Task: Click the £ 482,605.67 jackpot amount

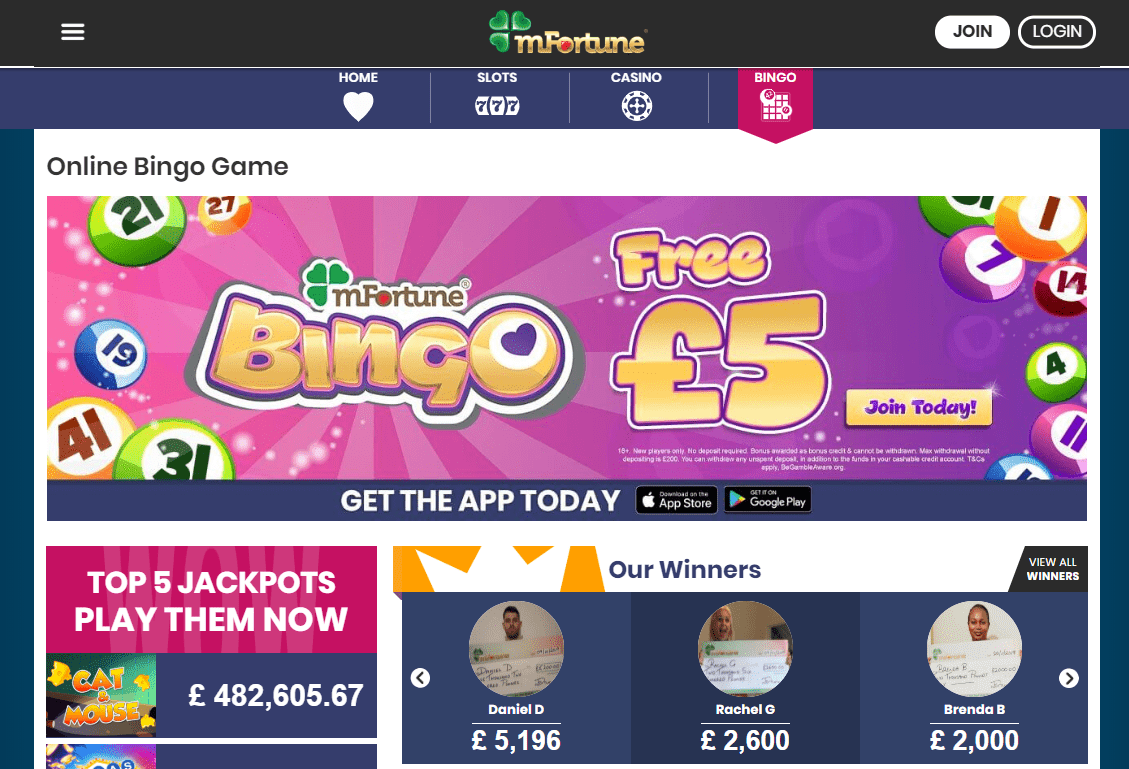Action: pos(276,696)
